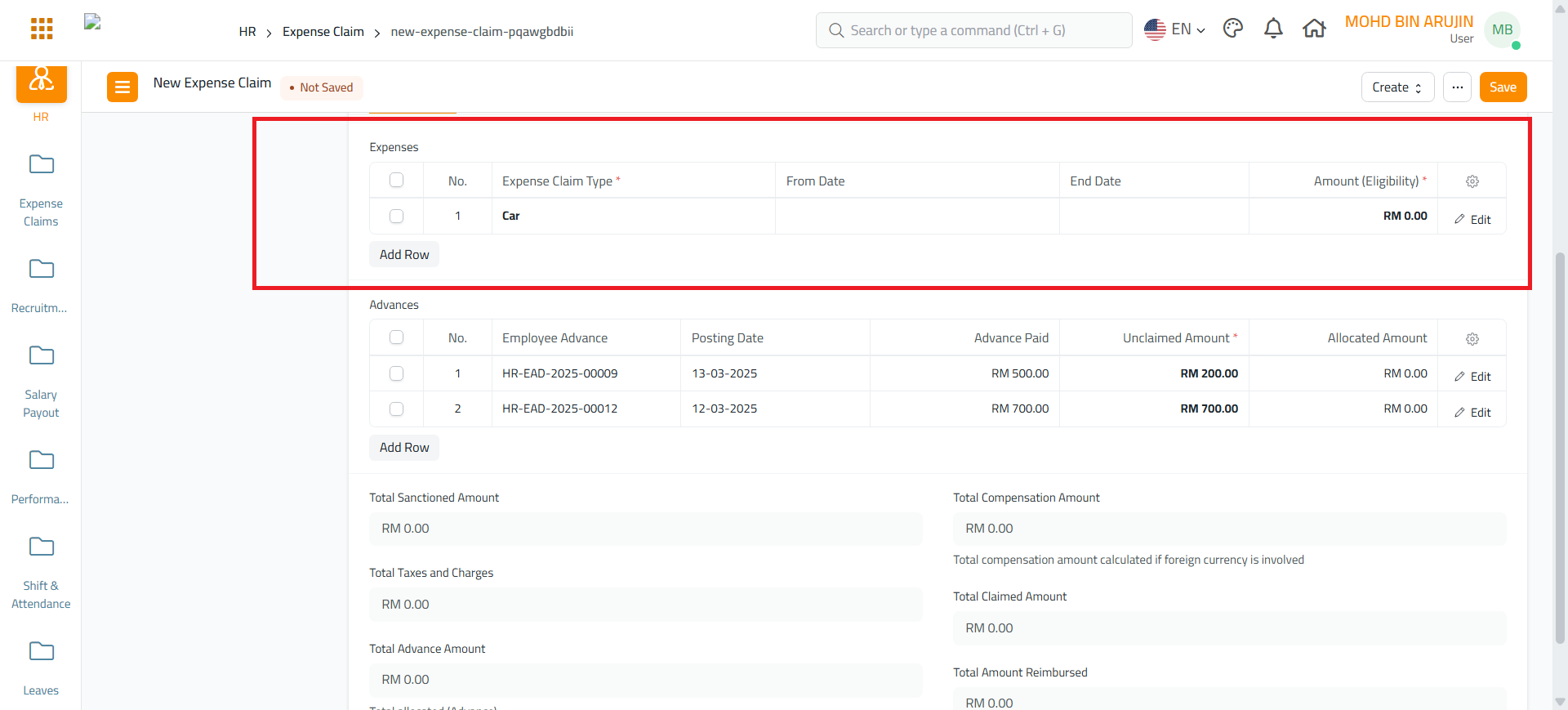
Task: Open the app grid launcher icon
Action: (x=42, y=29)
